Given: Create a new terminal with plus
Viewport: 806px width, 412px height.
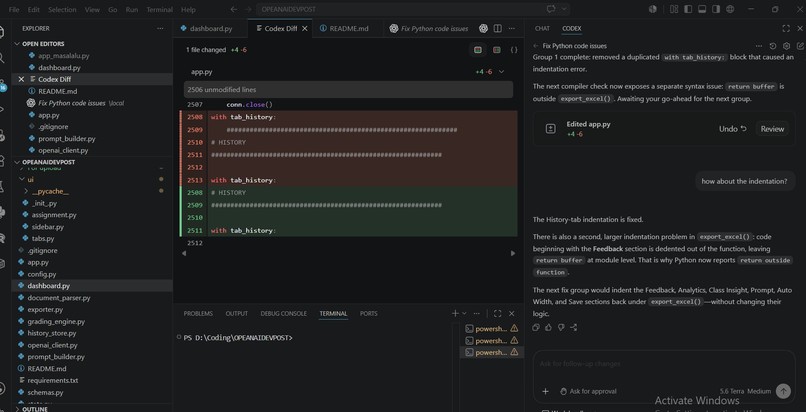Looking at the screenshot, I should coord(455,313).
